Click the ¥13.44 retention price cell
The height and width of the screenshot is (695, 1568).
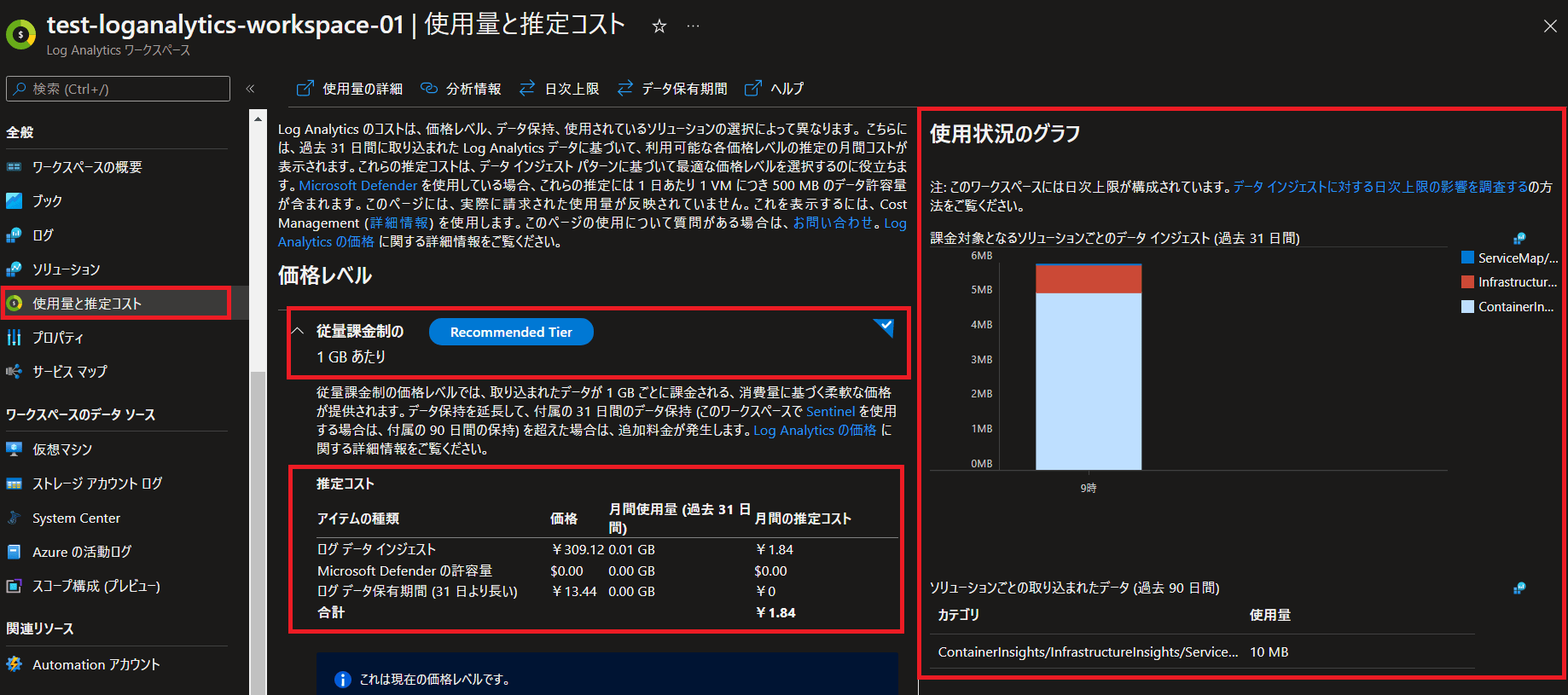574,591
